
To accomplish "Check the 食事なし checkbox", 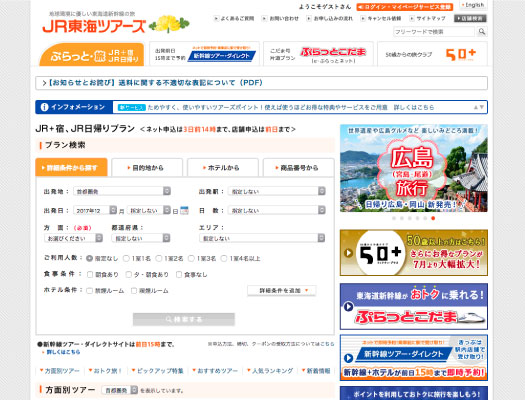I will tap(179, 274).
